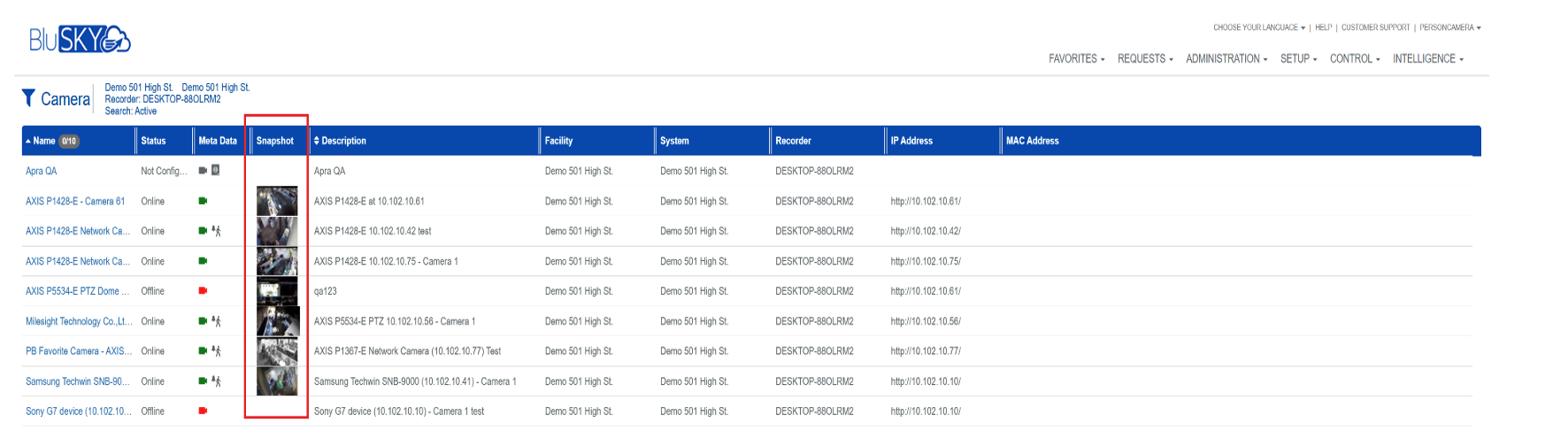
Task: Click IP address http://10.102.10.75/
Action: tap(926, 261)
